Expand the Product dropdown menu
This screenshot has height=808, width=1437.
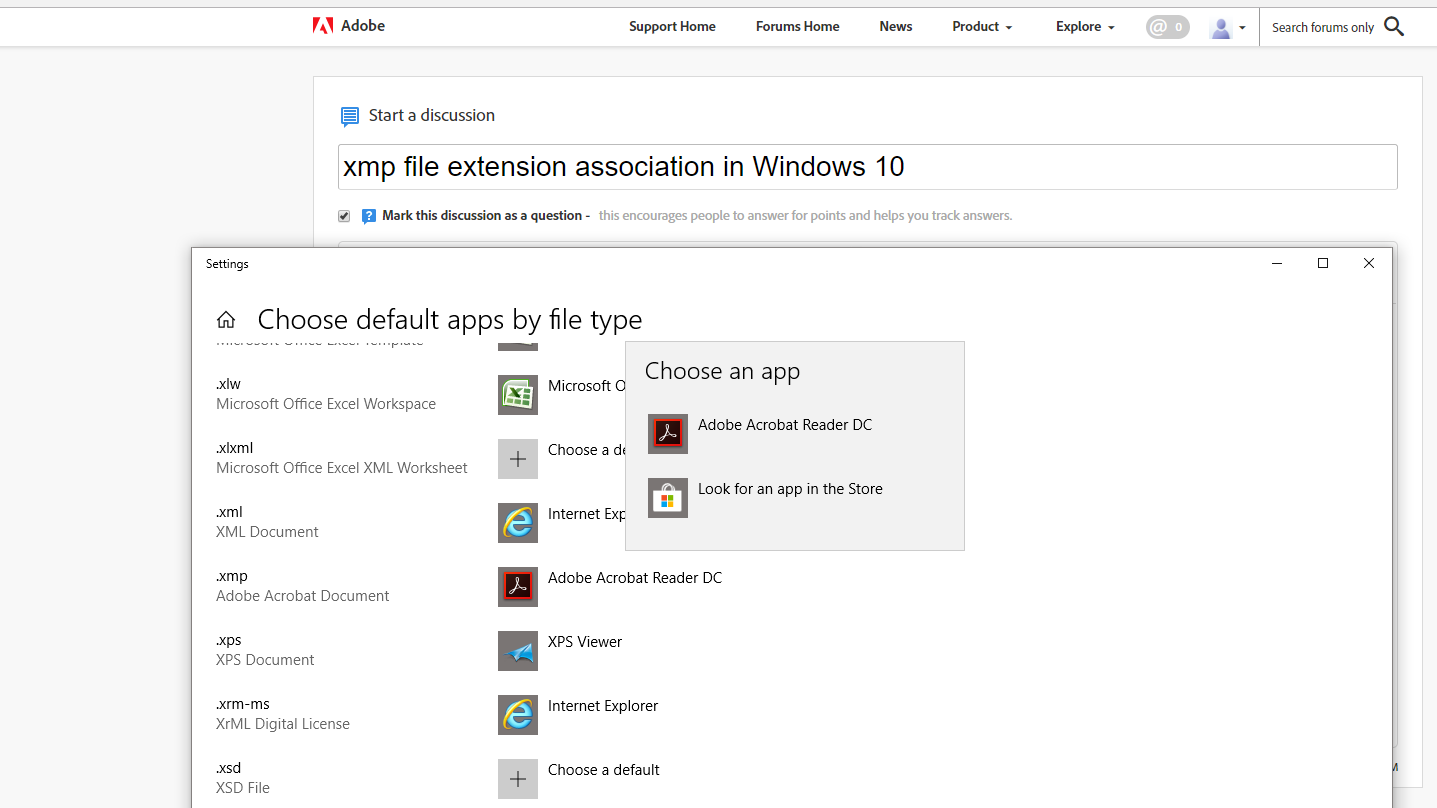point(982,27)
